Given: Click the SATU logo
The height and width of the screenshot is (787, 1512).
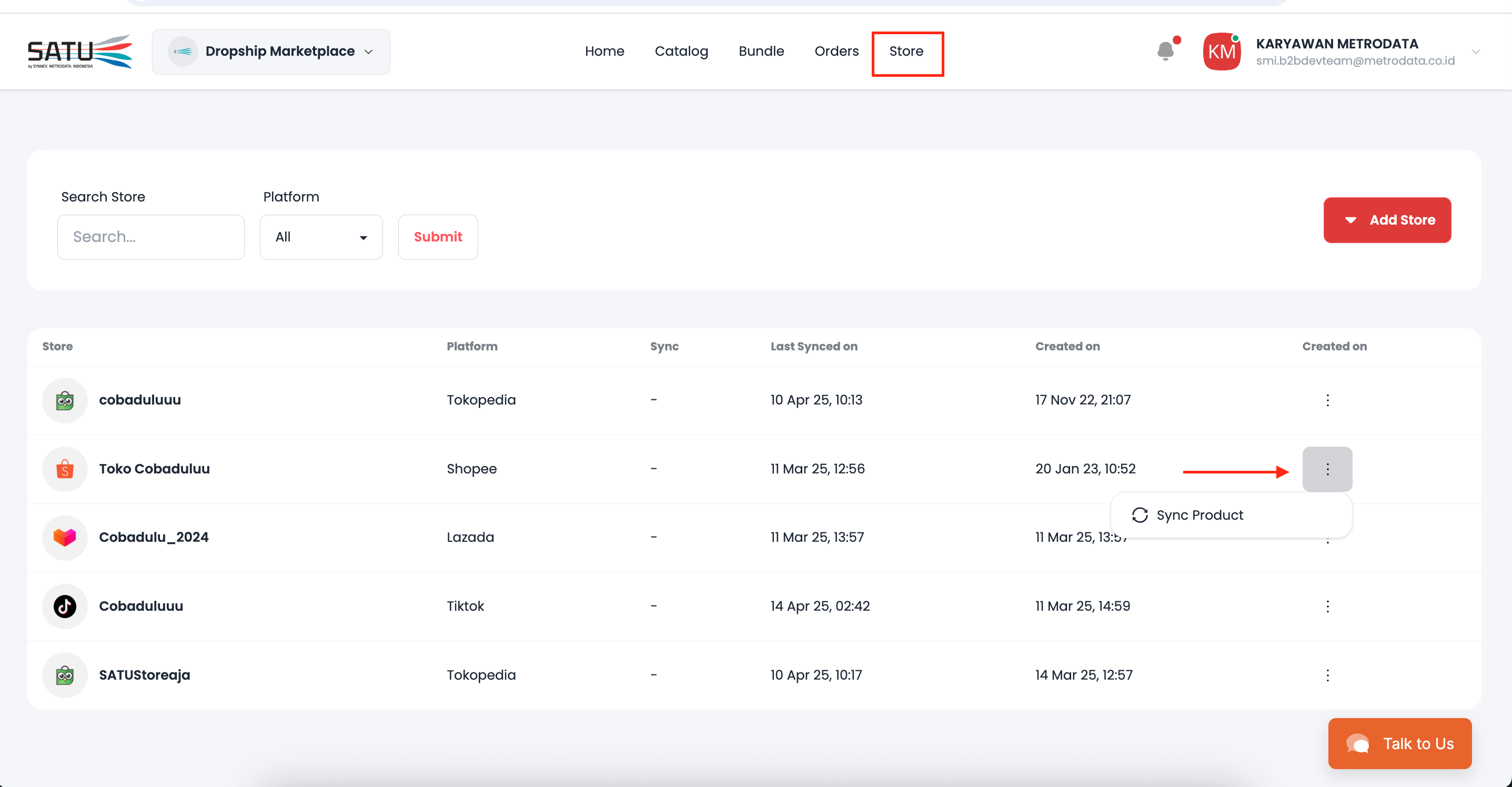Looking at the screenshot, I should pyautogui.click(x=80, y=52).
